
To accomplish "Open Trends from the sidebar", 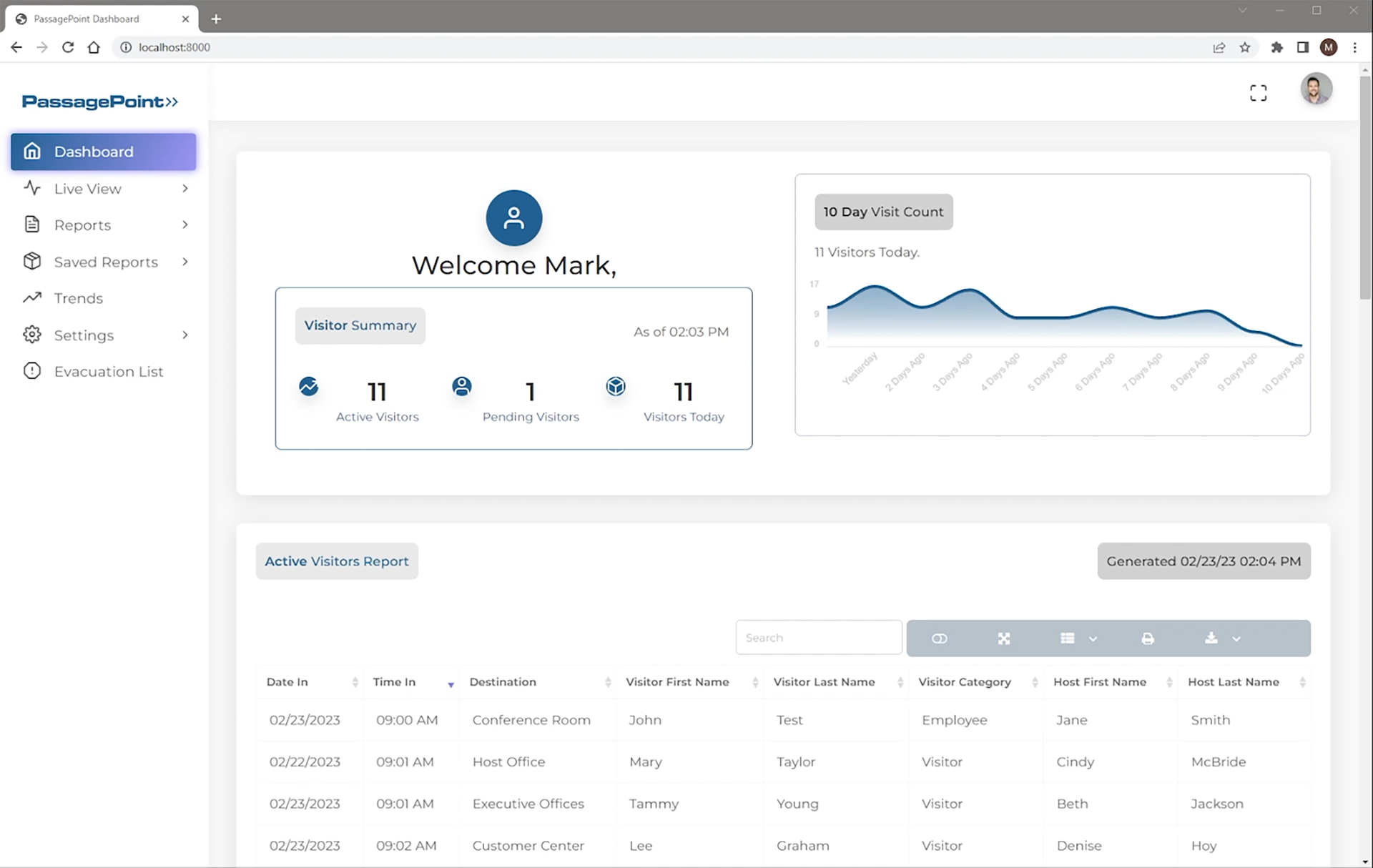I will [79, 298].
